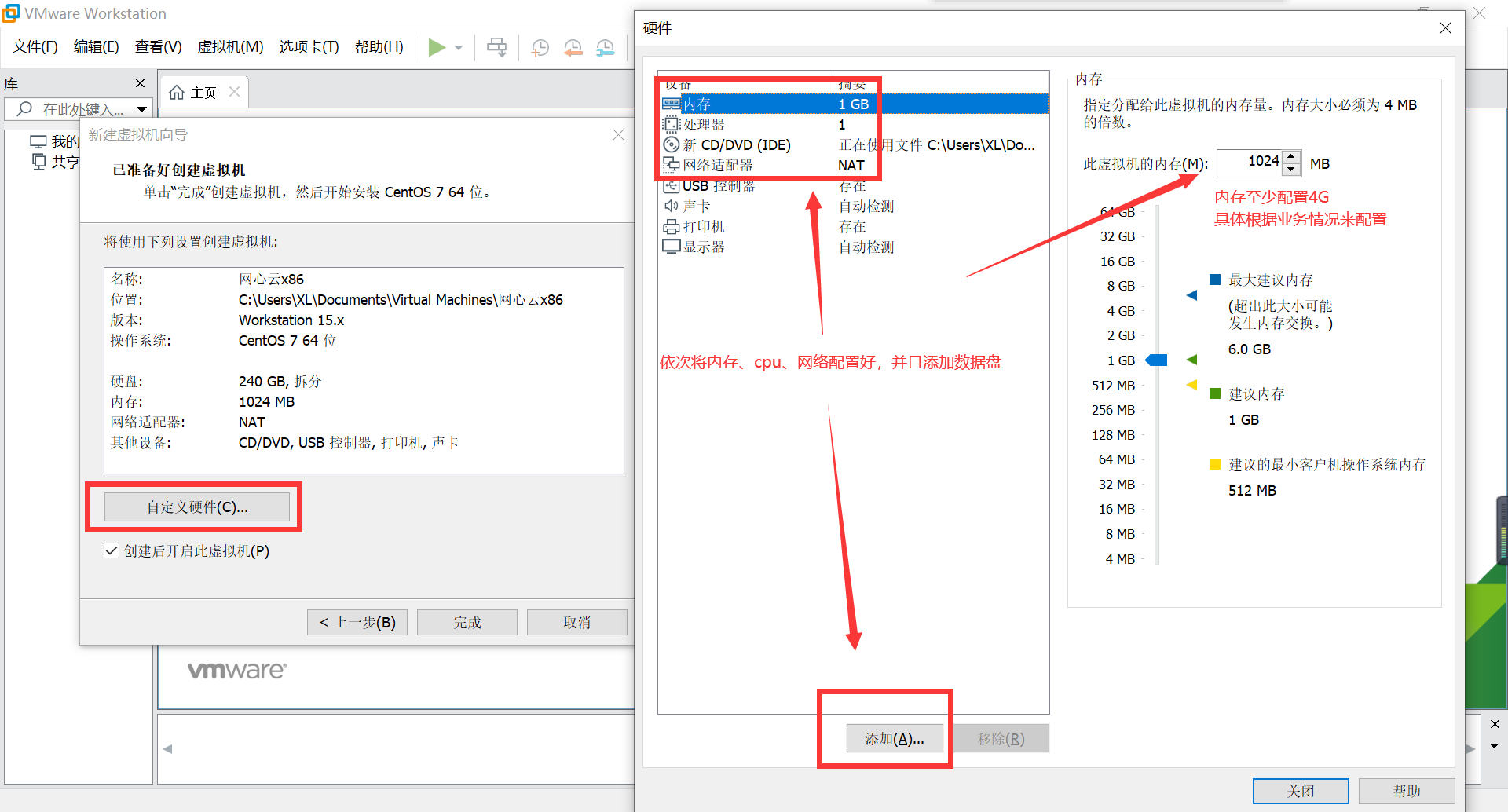This screenshot has width=1508, height=812.
Task: Click the 添加(A)... add hardware button
Action: (x=895, y=738)
